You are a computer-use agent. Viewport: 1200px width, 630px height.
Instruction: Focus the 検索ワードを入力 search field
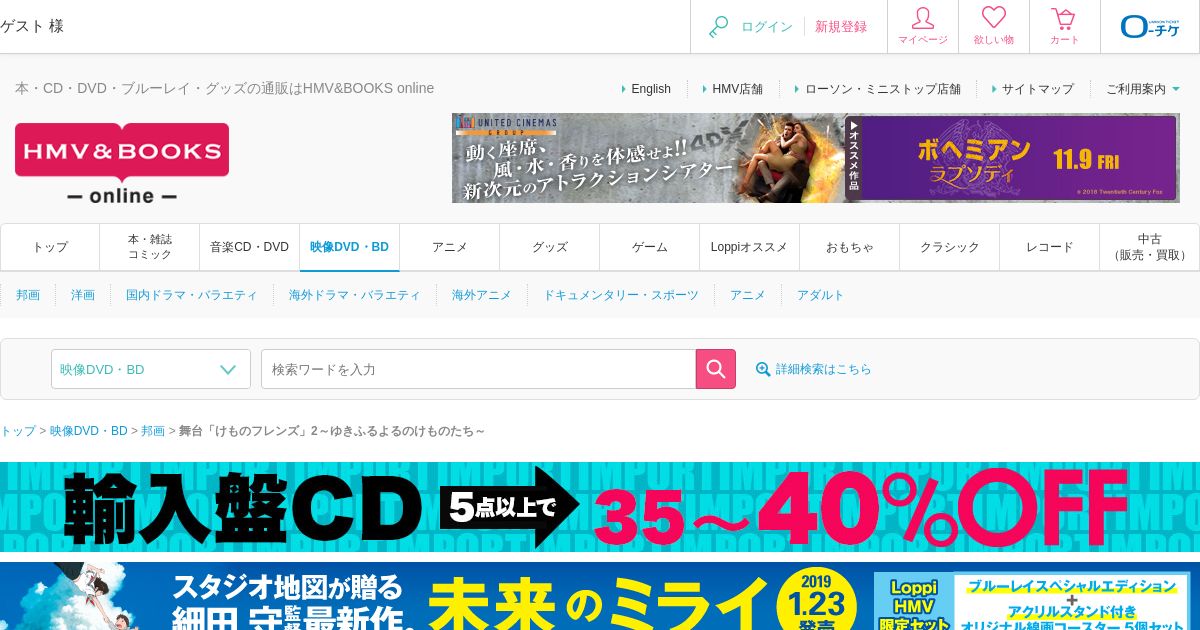[x=478, y=369]
